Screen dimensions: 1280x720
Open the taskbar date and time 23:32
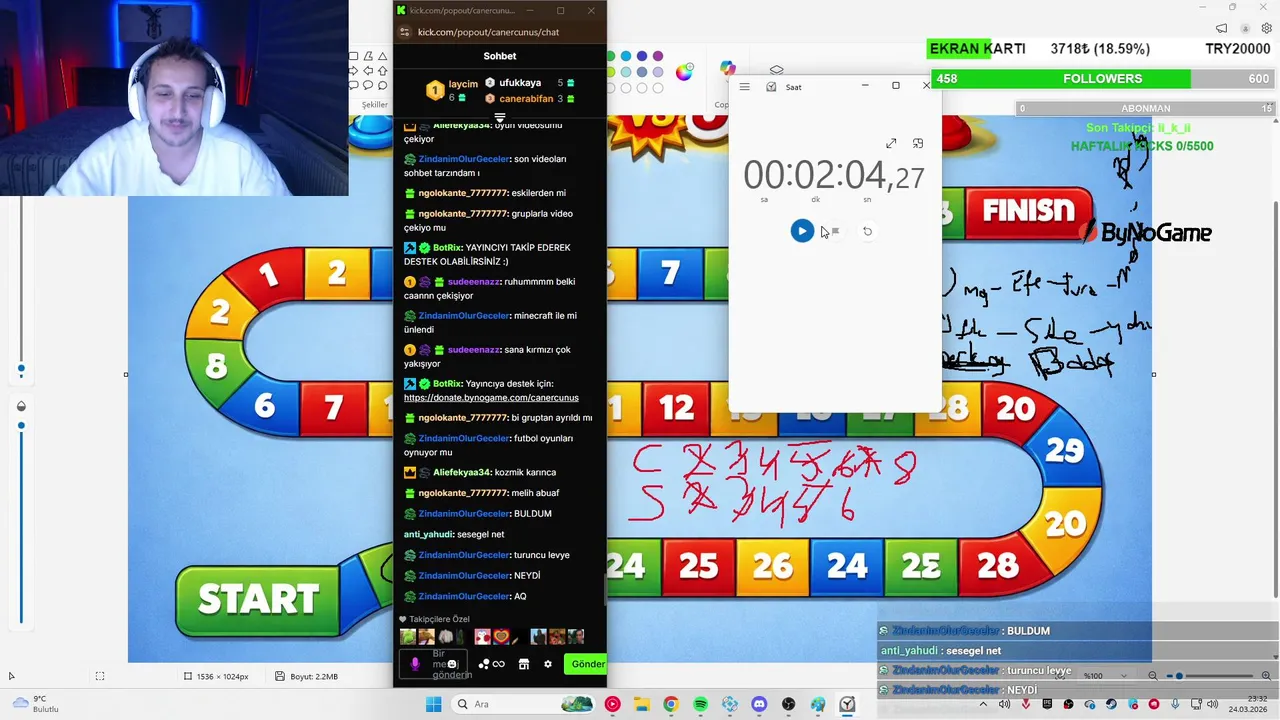pos(1246,704)
